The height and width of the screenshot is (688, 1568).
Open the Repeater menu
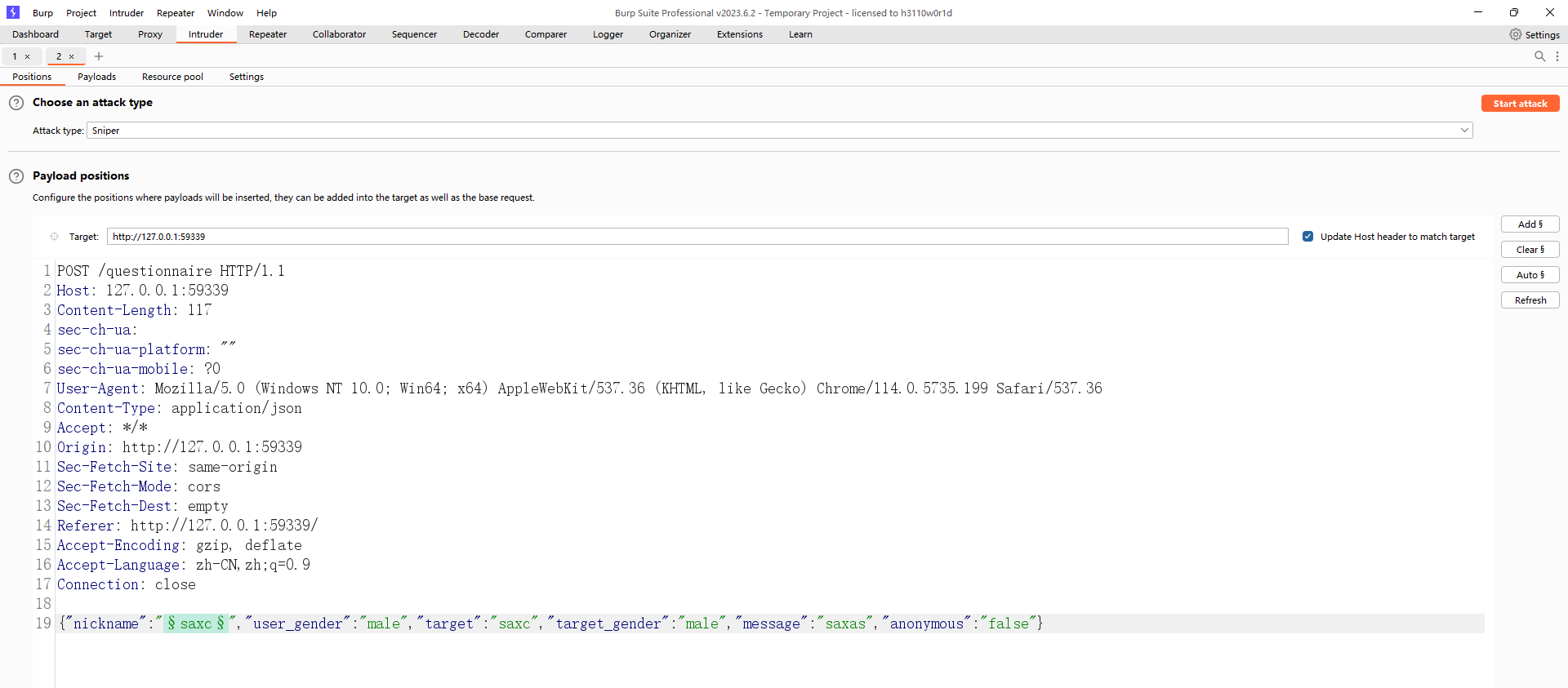coord(176,13)
